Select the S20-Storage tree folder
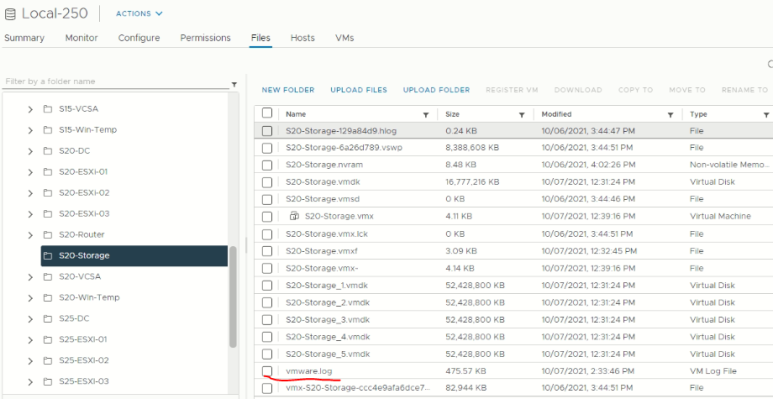 (134, 256)
